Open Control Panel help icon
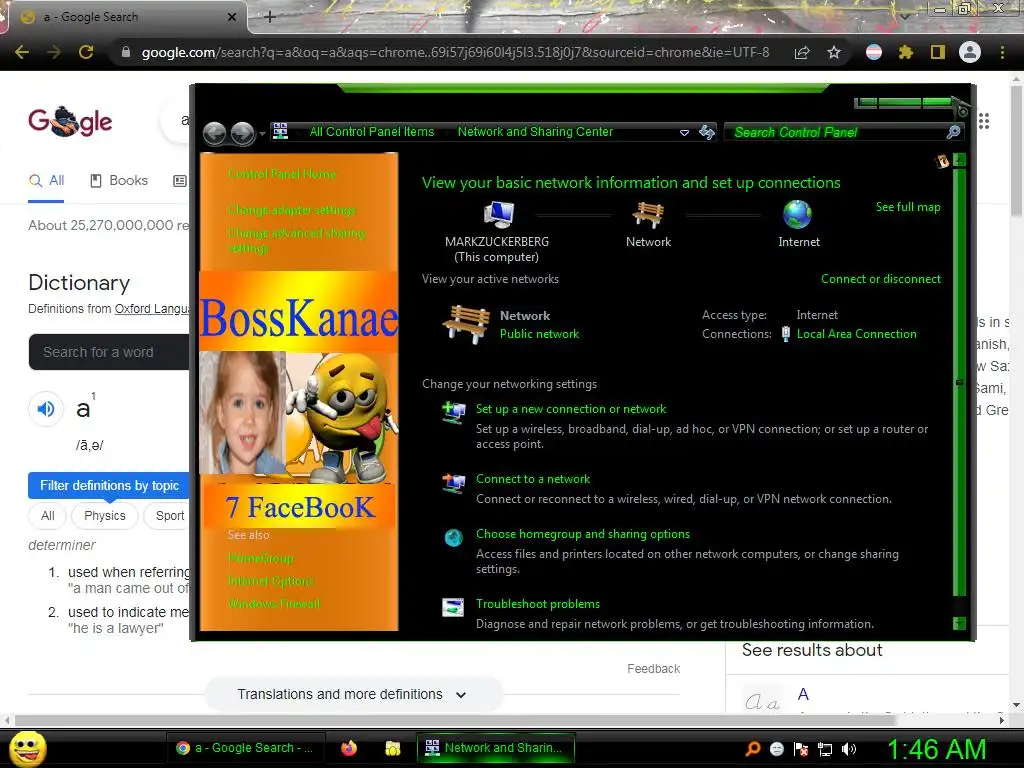The height and width of the screenshot is (768, 1024). coord(942,161)
